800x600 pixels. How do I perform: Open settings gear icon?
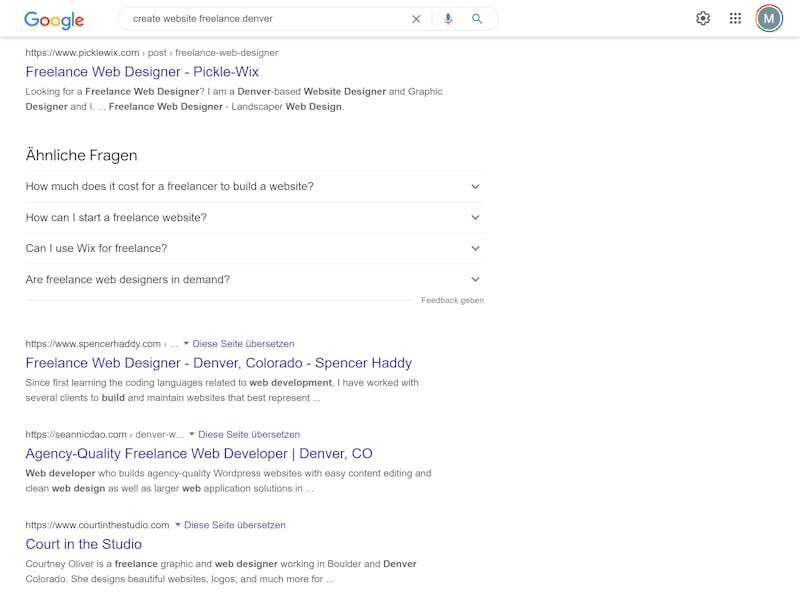point(703,18)
